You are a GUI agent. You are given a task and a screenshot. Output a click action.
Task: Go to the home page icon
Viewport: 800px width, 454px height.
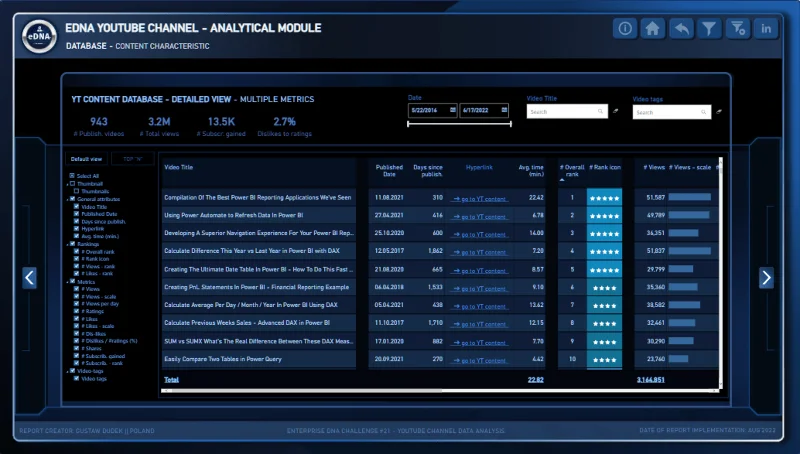coord(653,29)
